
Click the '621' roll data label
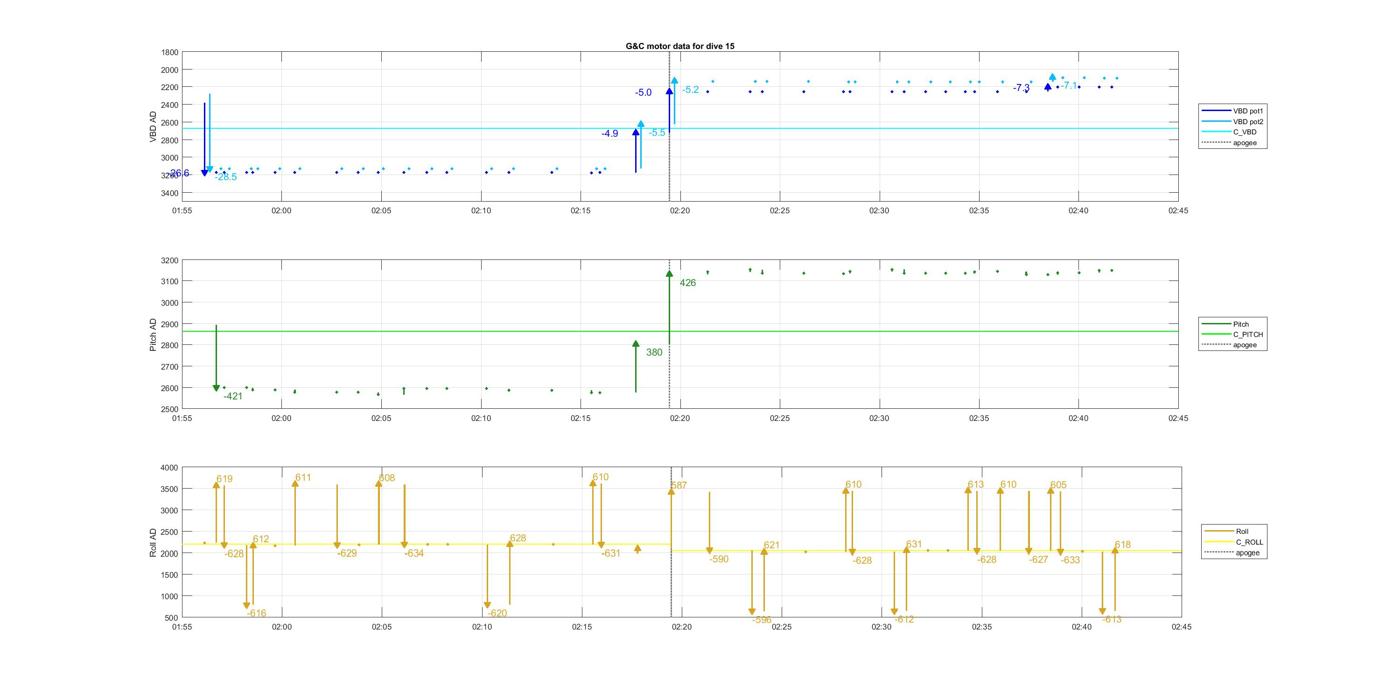point(772,545)
